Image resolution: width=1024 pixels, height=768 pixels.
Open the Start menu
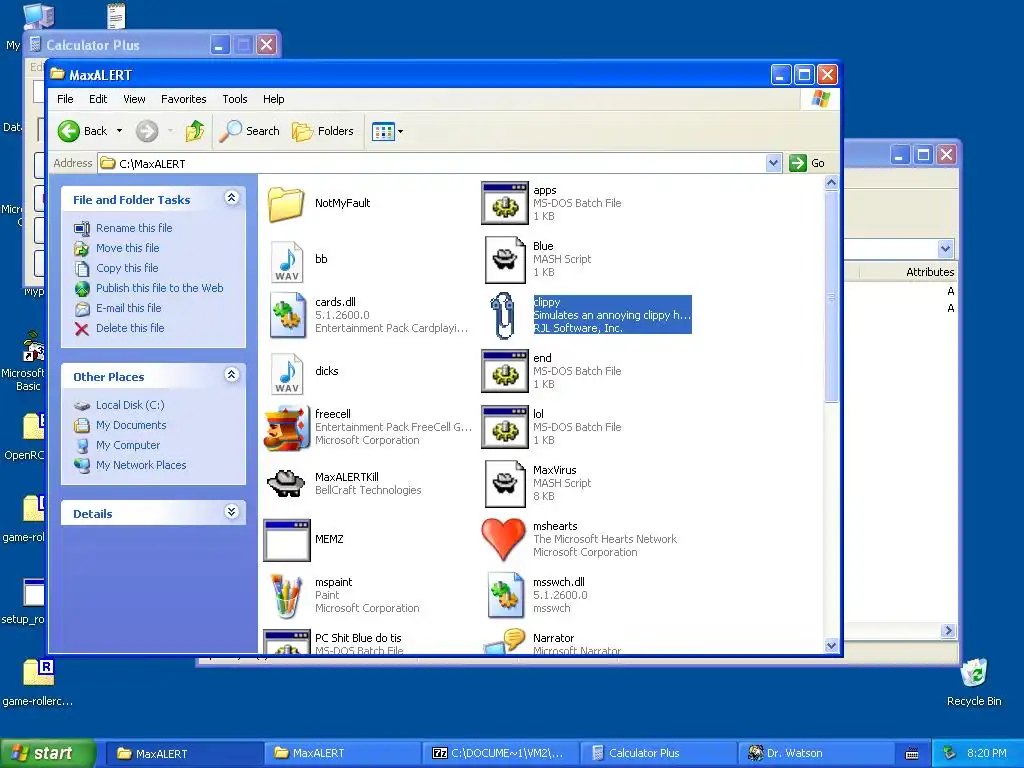coord(48,753)
